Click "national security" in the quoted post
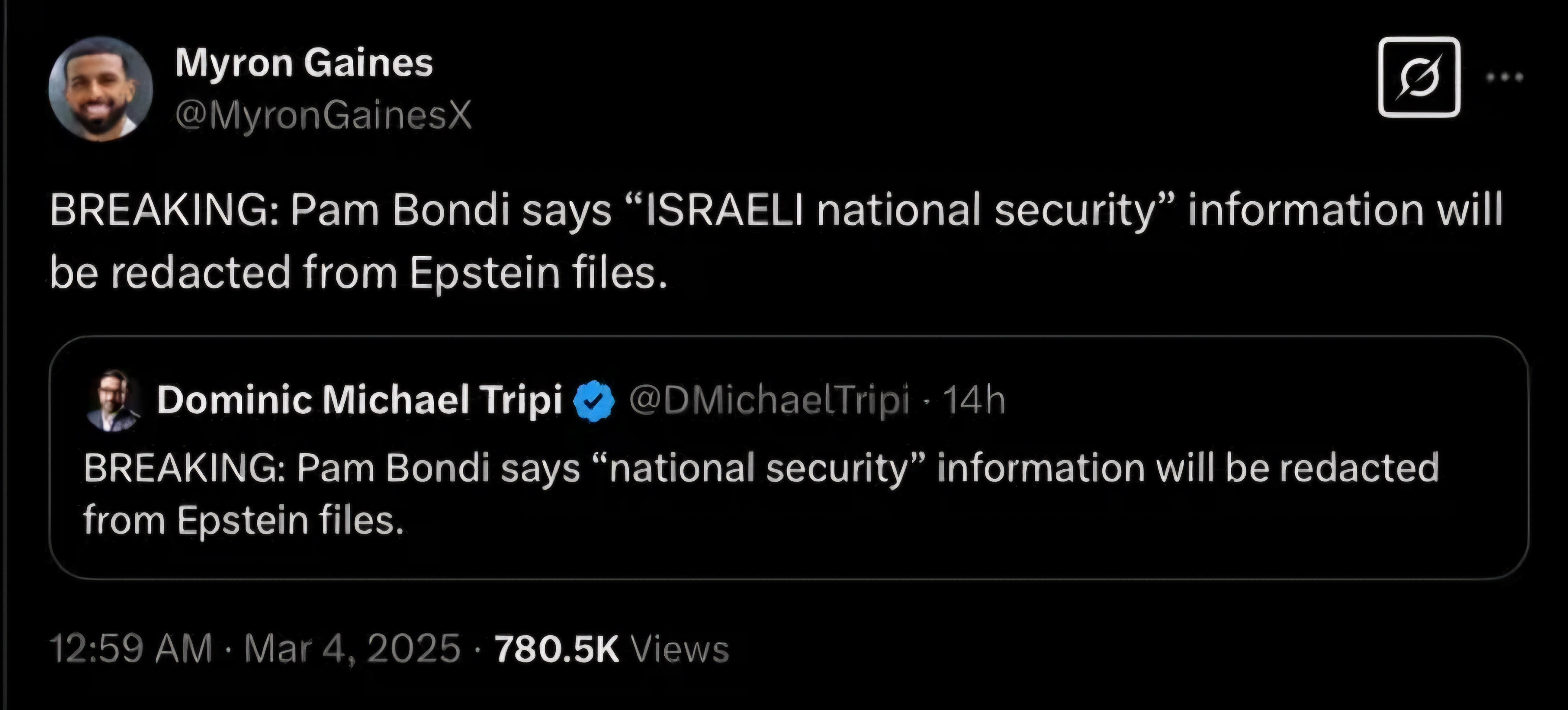 point(757,468)
